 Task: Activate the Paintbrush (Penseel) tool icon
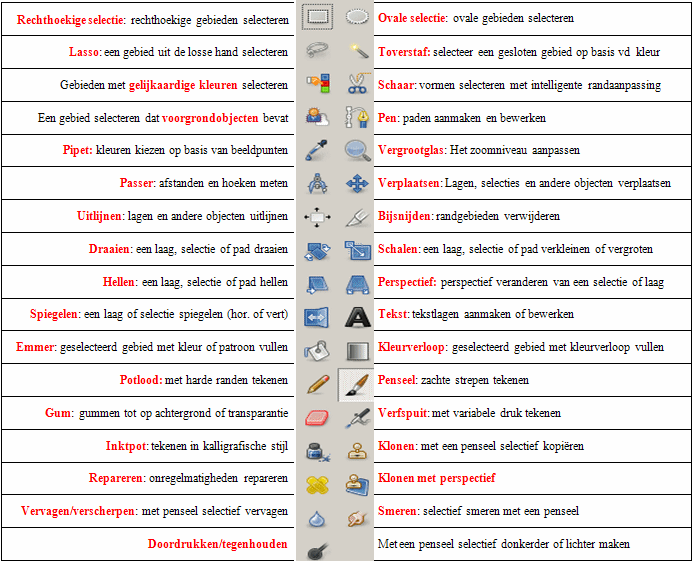point(355,382)
